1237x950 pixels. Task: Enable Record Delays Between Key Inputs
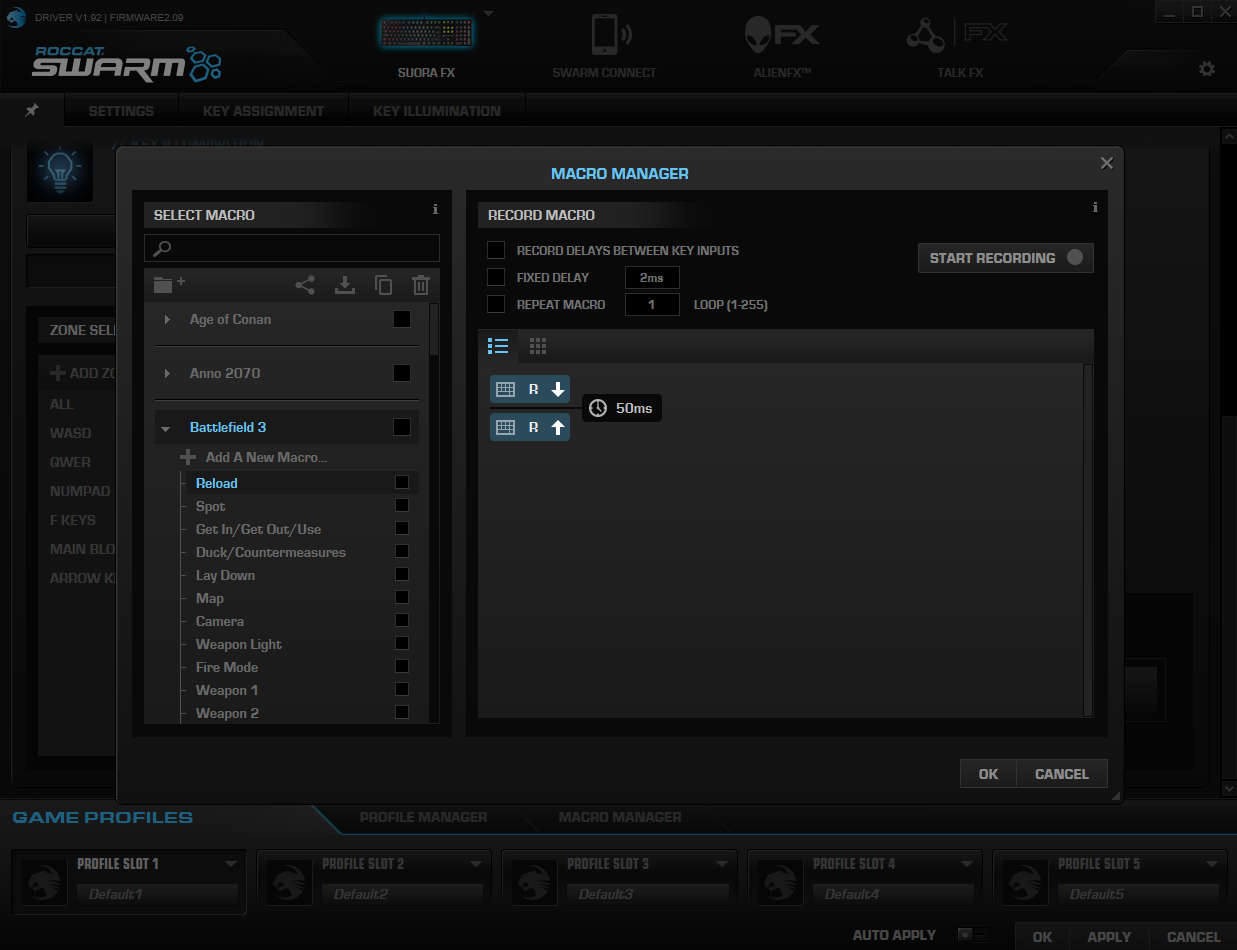tap(495, 250)
